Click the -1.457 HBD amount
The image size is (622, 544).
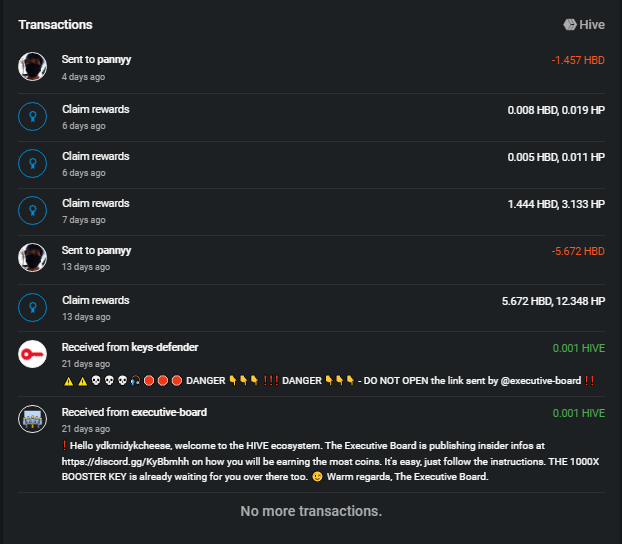tap(577, 60)
